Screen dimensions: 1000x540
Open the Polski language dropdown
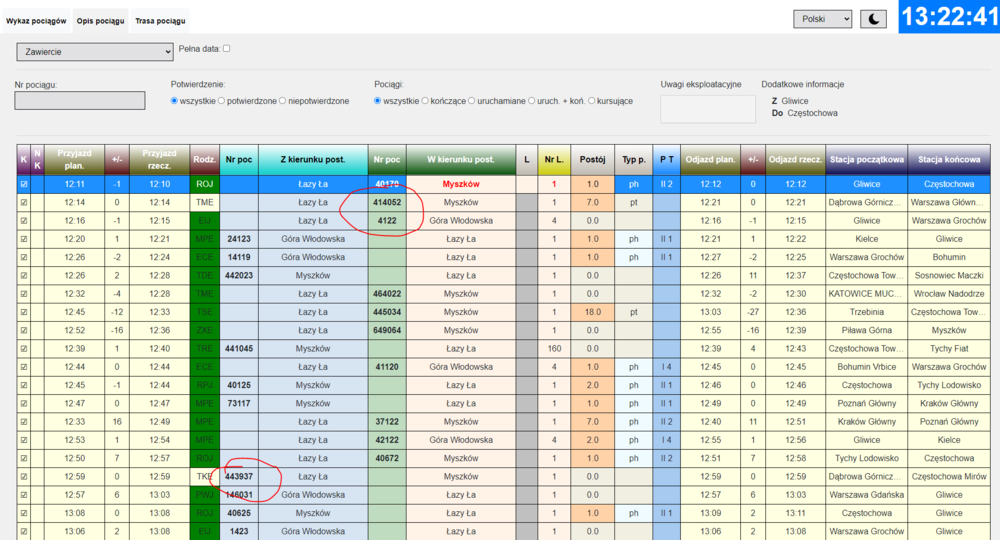[822, 19]
